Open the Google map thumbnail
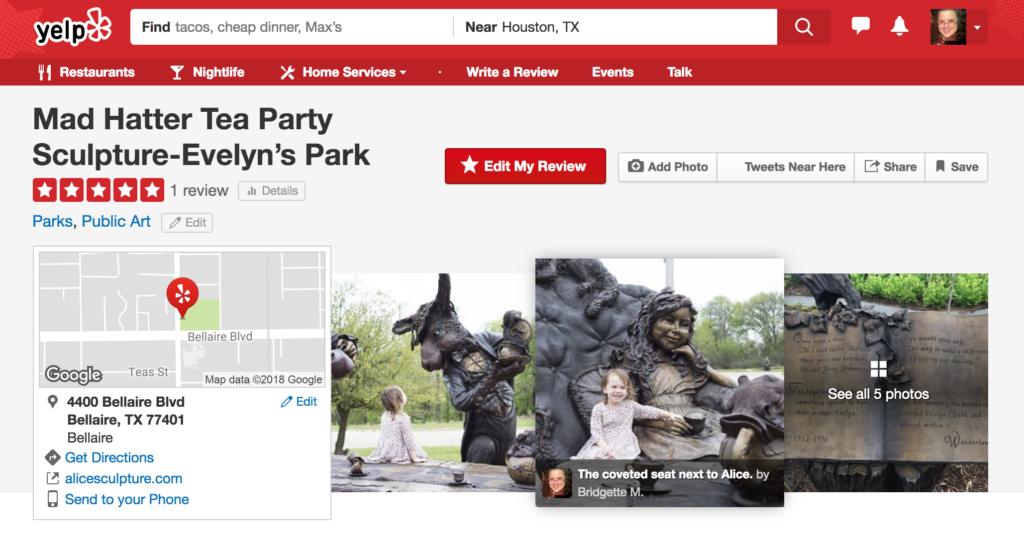 point(182,319)
